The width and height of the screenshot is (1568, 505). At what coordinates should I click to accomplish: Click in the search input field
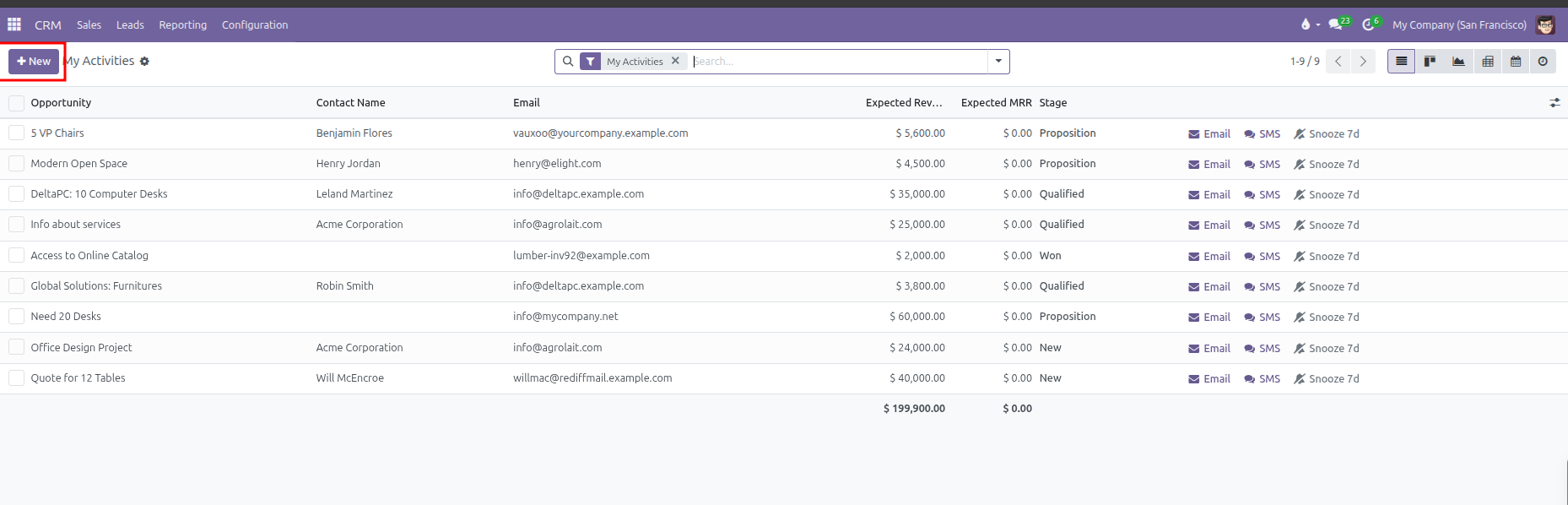point(839,62)
